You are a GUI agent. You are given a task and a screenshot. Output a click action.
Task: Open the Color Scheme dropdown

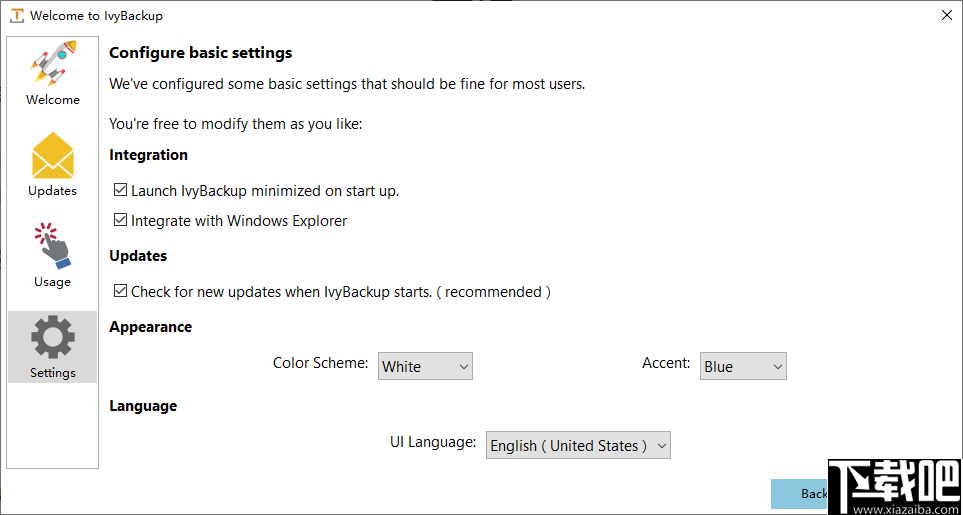point(425,367)
